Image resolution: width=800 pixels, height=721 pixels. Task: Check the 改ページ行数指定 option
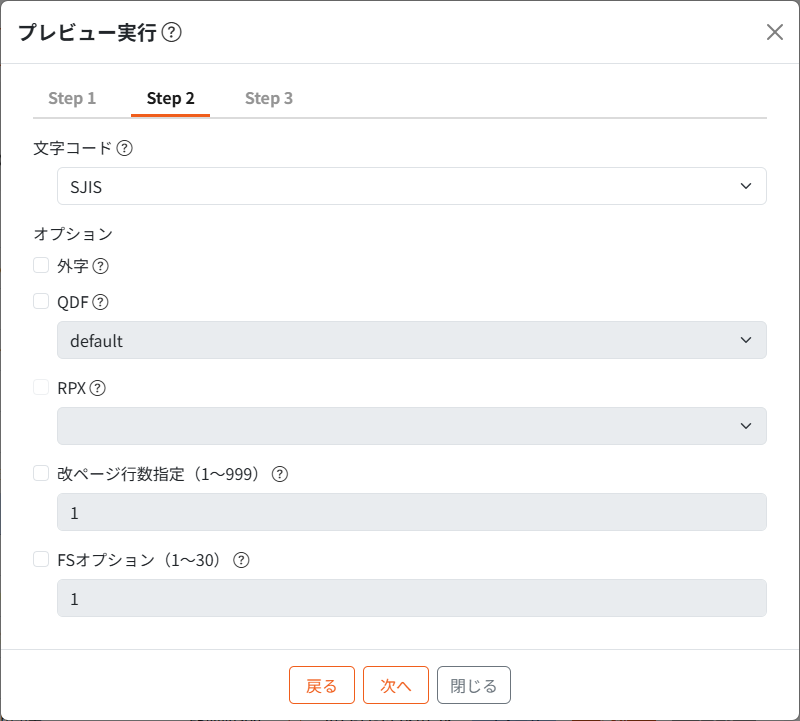(40, 473)
